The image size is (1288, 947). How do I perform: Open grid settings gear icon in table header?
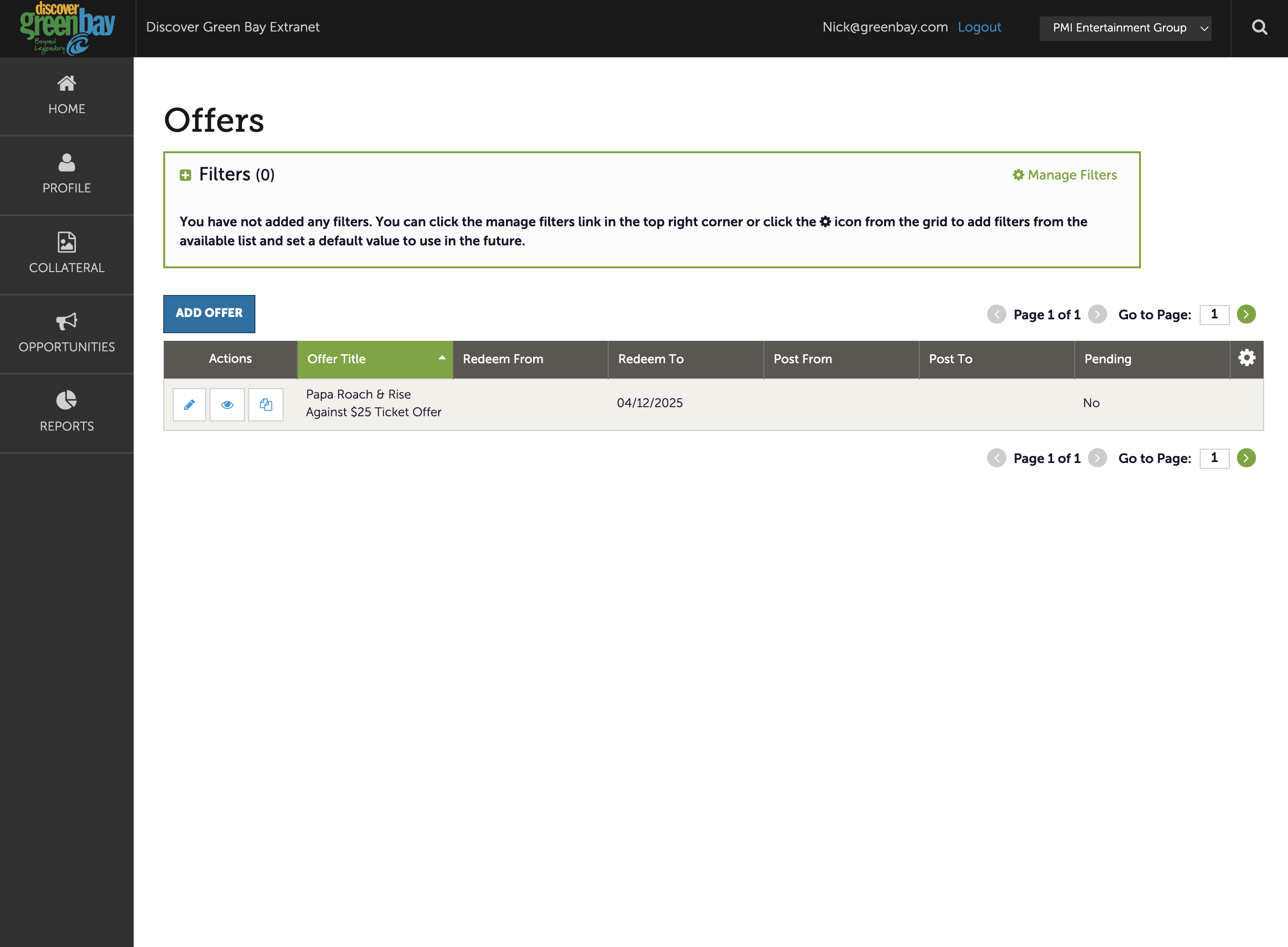coord(1247,358)
